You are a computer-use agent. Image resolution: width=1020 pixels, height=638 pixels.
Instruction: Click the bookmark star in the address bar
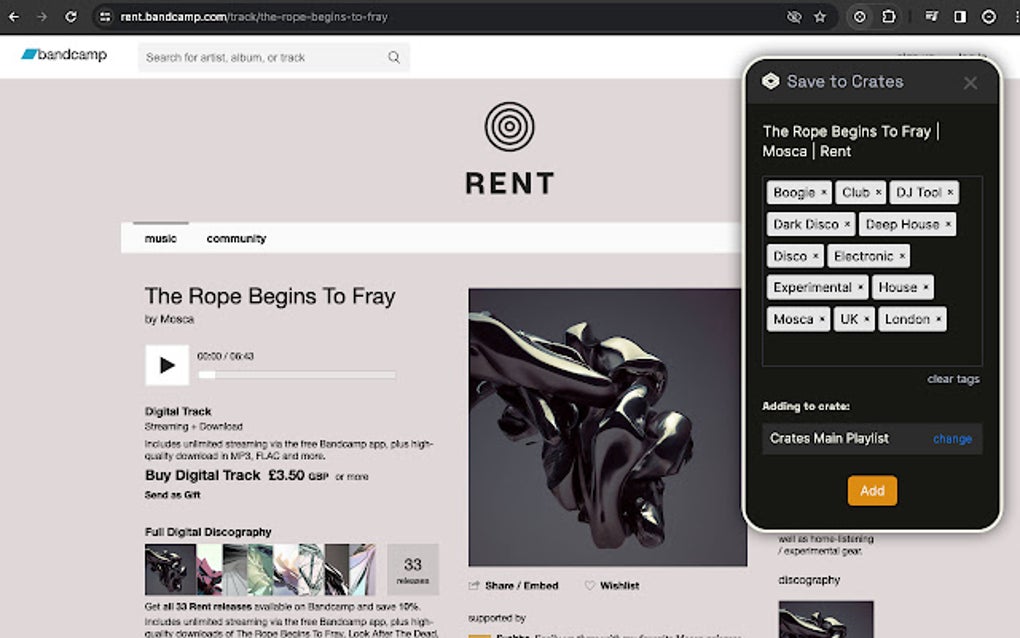point(822,16)
